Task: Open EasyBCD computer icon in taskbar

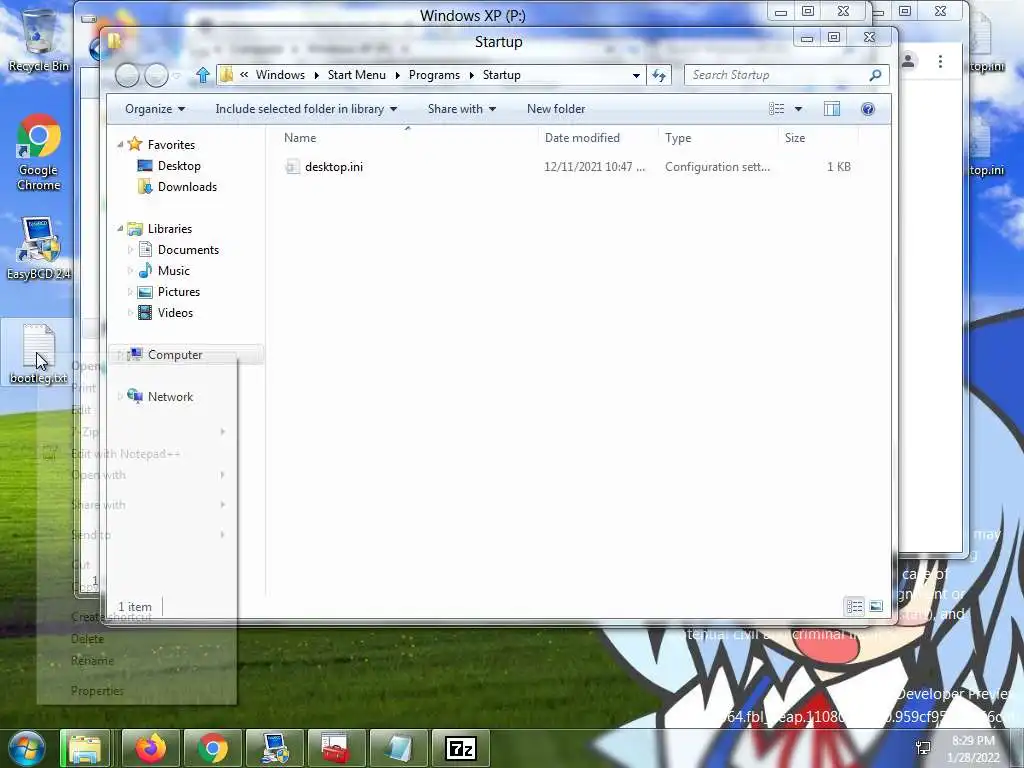Action: click(x=275, y=748)
